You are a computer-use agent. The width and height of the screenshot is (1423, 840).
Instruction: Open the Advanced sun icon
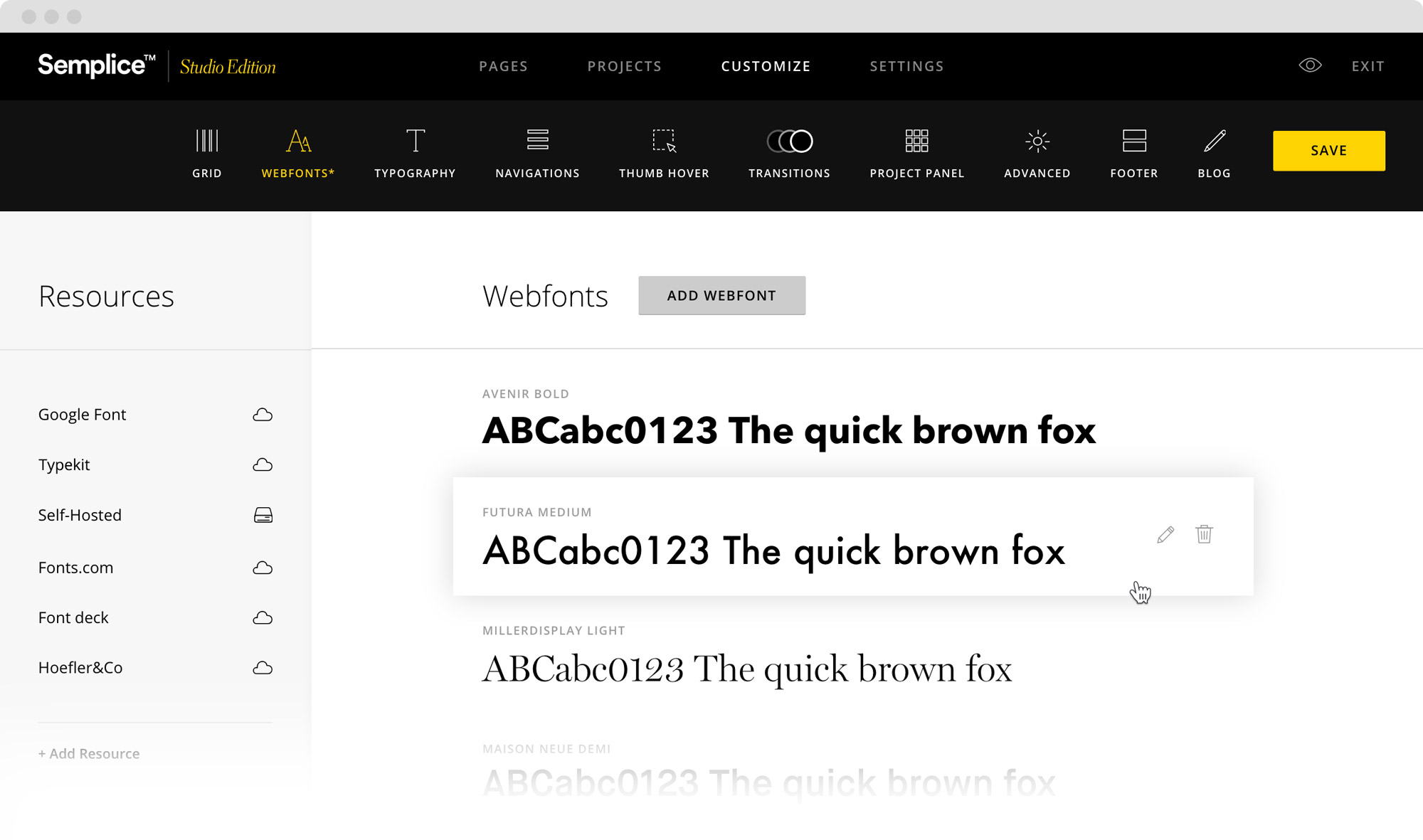click(1037, 141)
